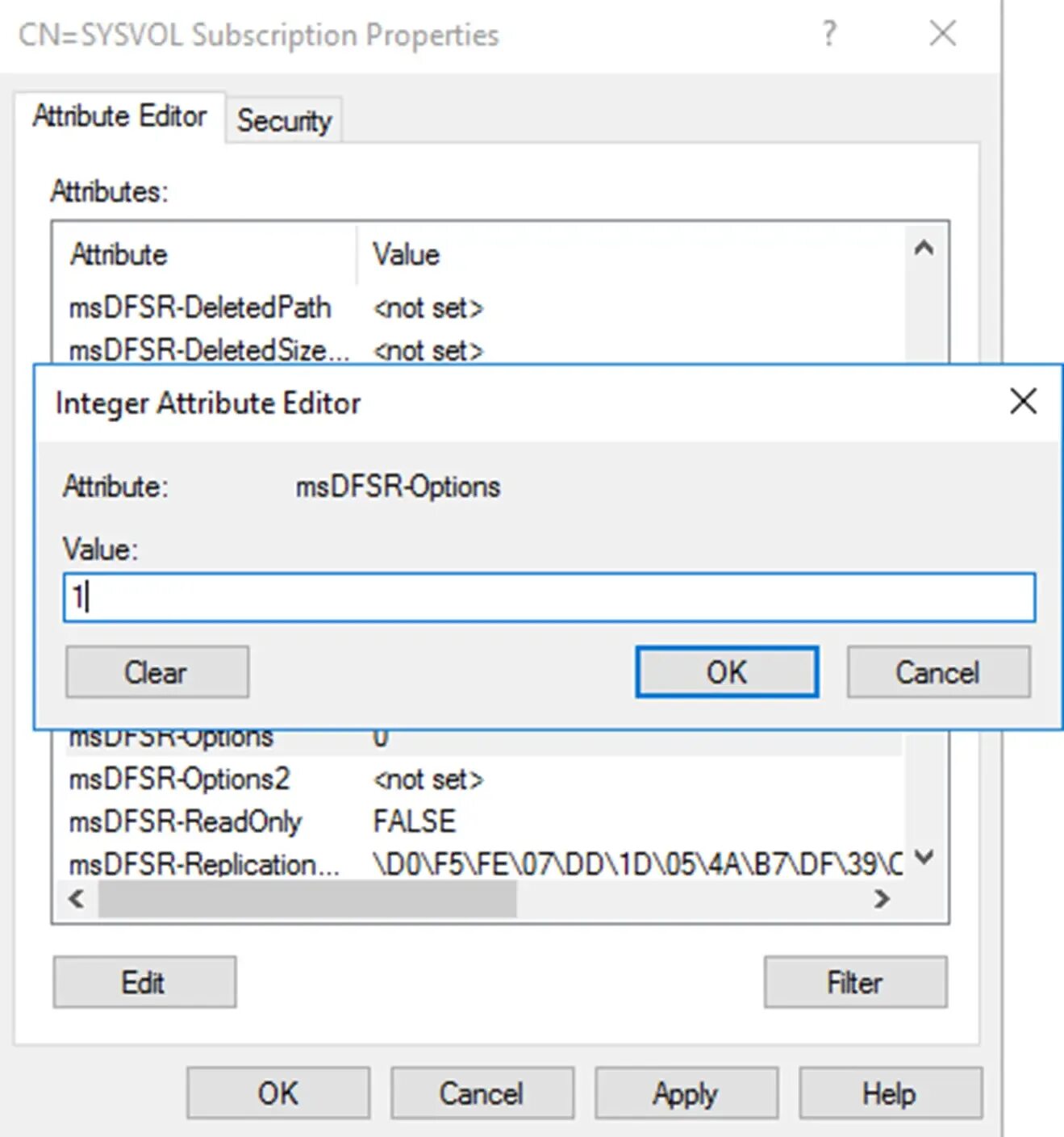
Task: Select the msDFSR-DeletedPath attribute row
Action: pyautogui.click(x=198, y=307)
